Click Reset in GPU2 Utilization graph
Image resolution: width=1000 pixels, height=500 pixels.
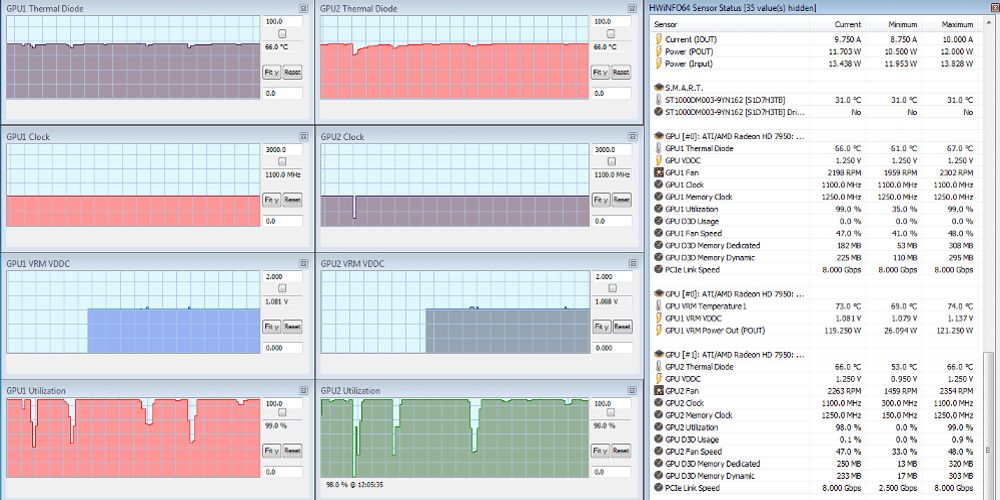(x=621, y=451)
